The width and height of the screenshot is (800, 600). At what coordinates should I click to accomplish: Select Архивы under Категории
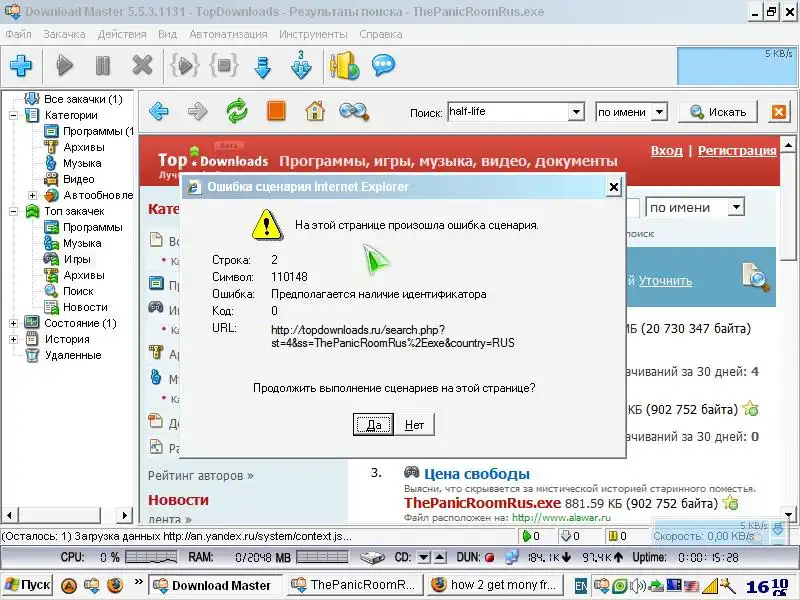click(84, 147)
